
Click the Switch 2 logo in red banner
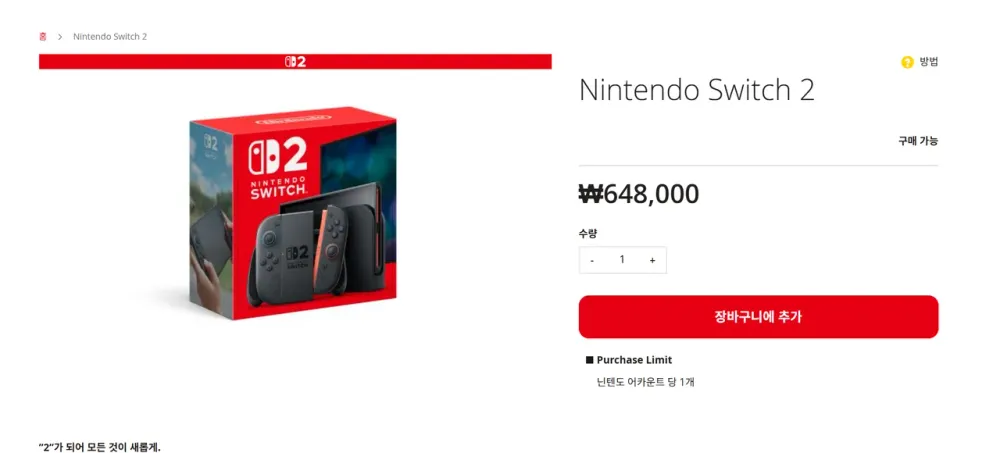pos(295,61)
